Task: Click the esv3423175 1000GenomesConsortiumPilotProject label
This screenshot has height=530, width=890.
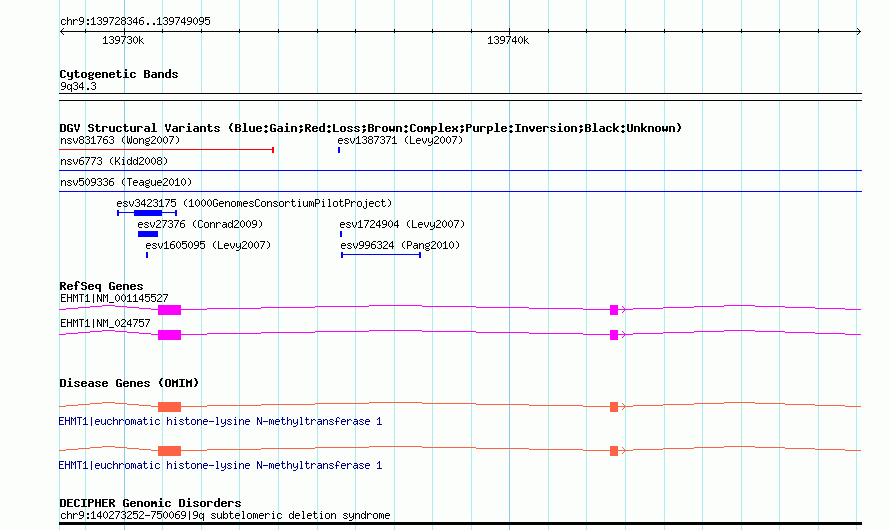Action: tap(254, 203)
